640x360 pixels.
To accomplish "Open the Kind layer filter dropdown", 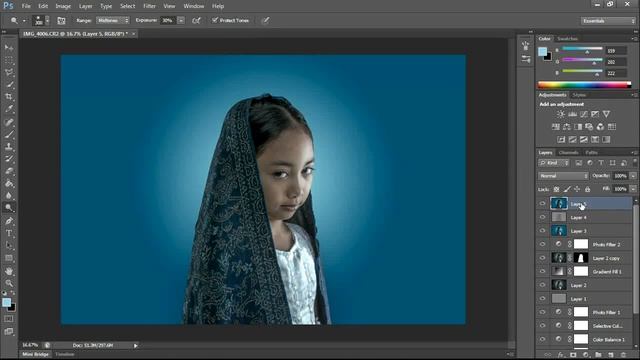I will point(554,163).
